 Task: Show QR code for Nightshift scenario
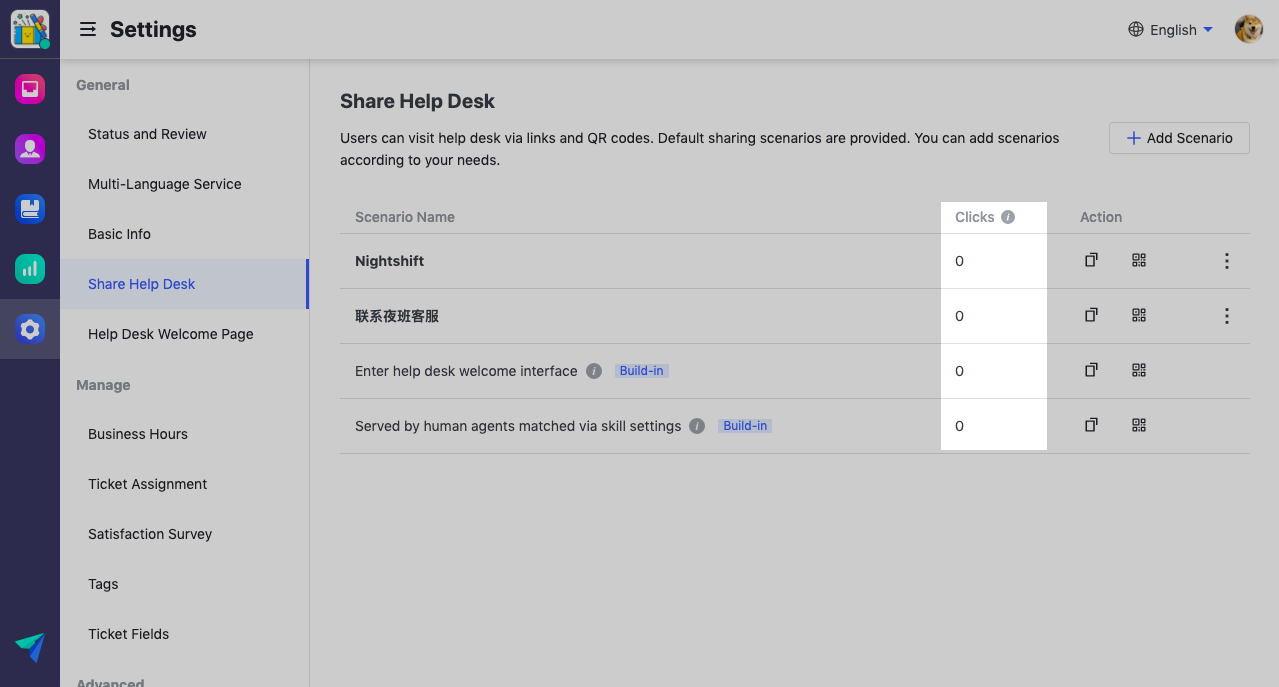[1138, 261]
